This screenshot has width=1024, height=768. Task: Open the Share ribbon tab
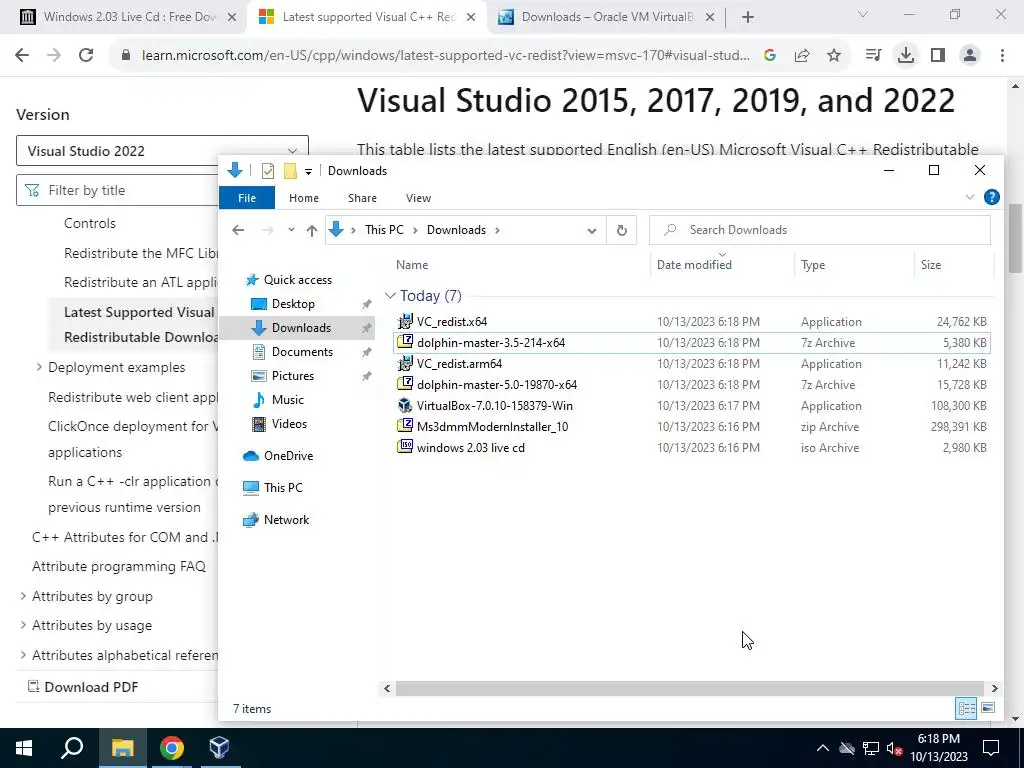coord(362,198)
